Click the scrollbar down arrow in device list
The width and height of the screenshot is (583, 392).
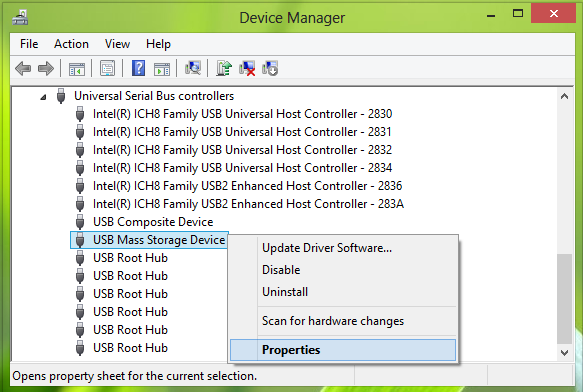tap(564, 352)
